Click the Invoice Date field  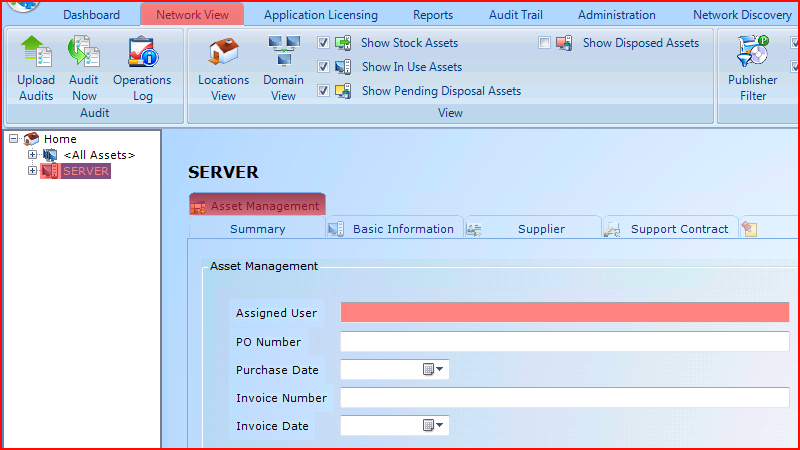[394, 426]
